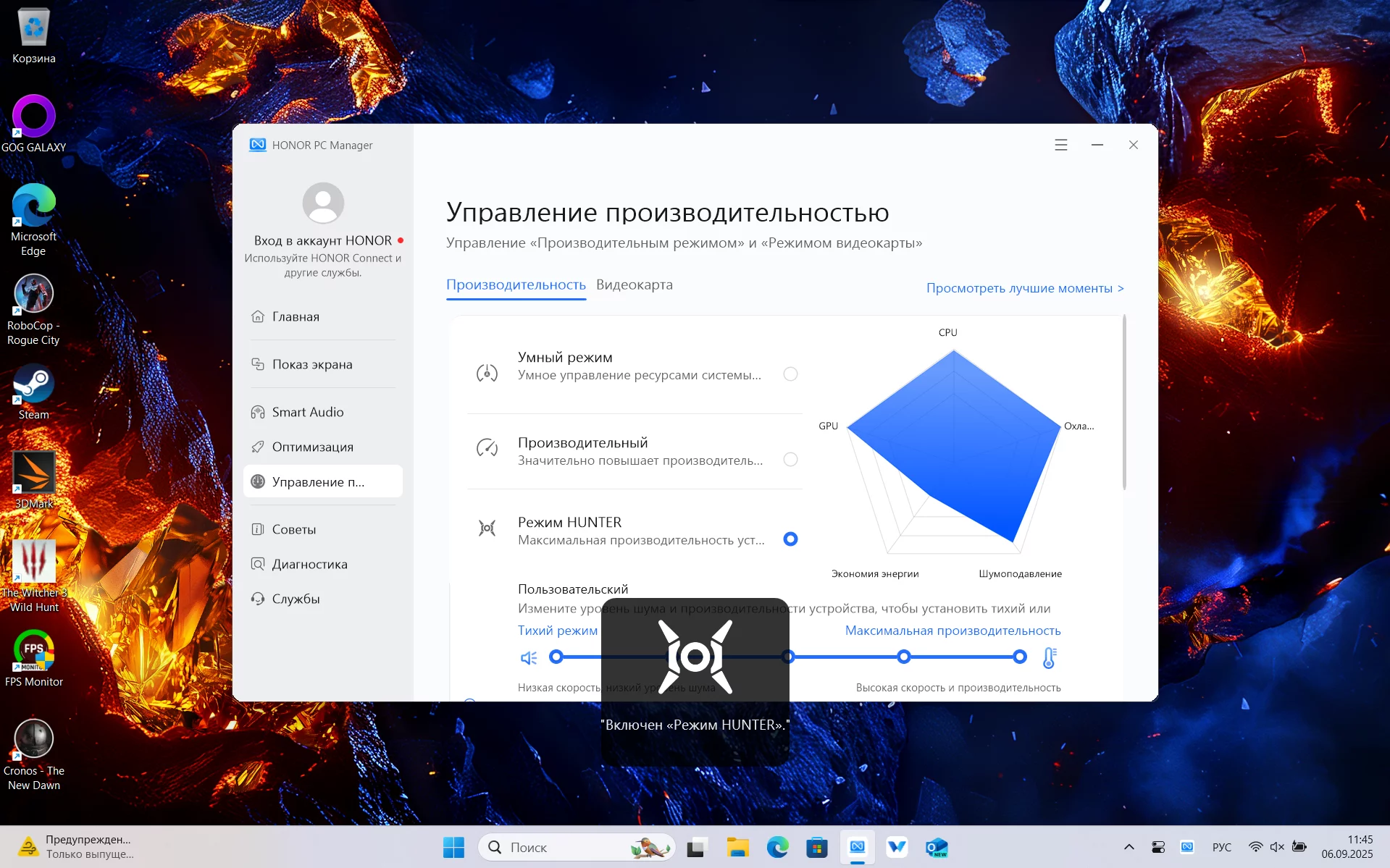
Task: Click the Умный режим mode icon
Action: 487,374
